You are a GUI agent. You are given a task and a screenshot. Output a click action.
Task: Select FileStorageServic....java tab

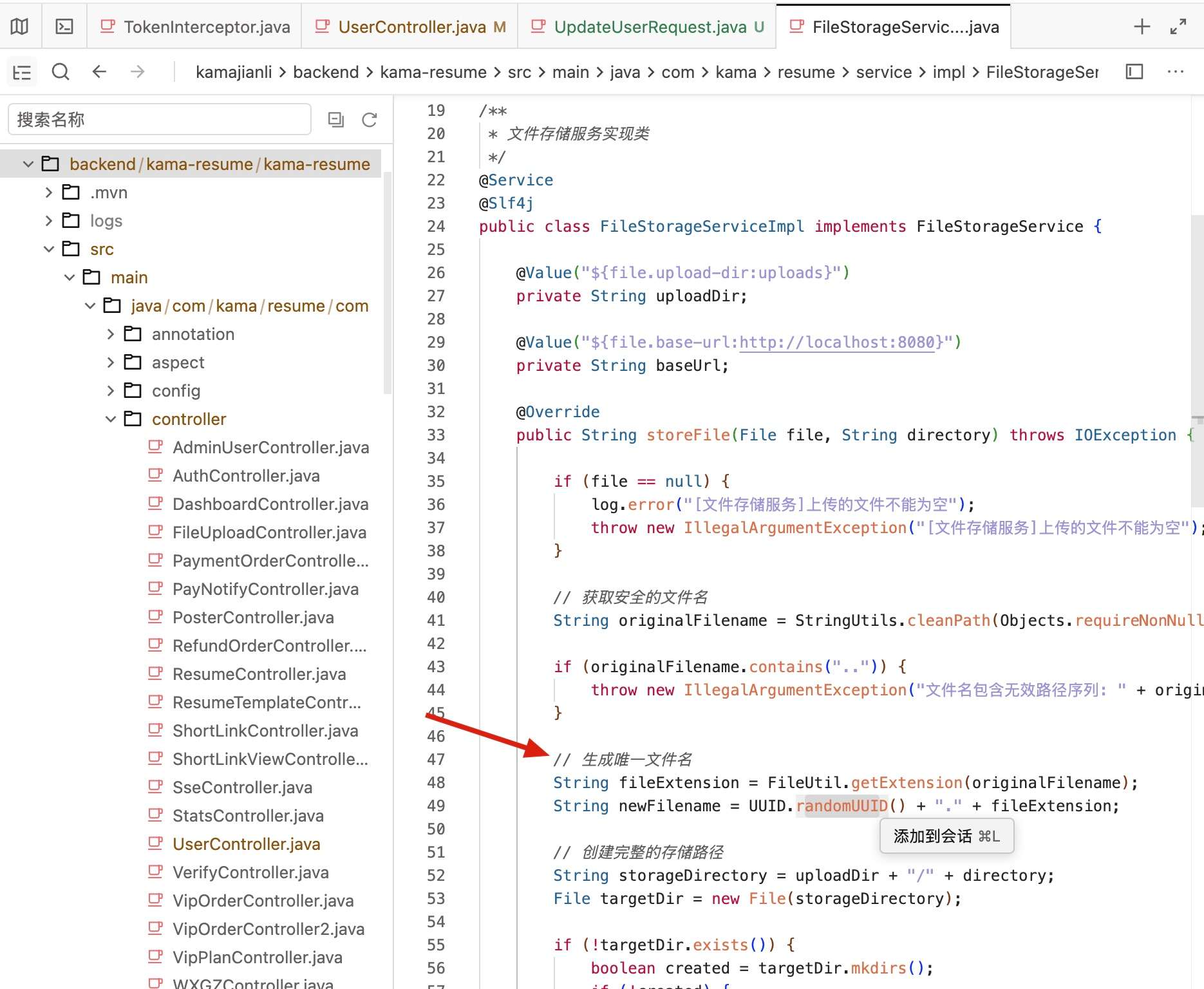click(894, 26)
